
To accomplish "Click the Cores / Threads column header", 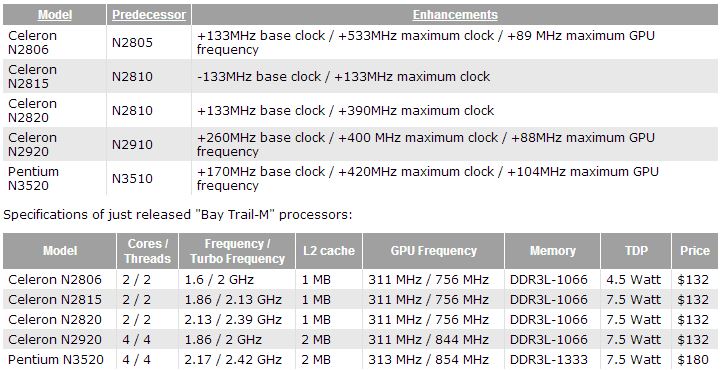I will pyautogui.click(x=148, y=251).
